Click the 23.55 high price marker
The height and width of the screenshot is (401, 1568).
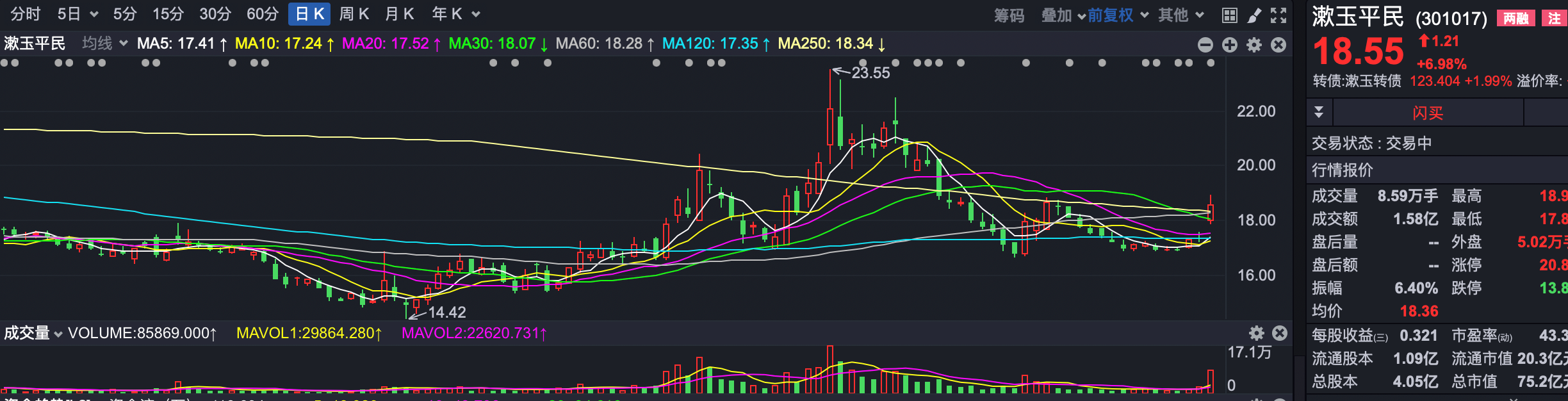pos(870,73)
